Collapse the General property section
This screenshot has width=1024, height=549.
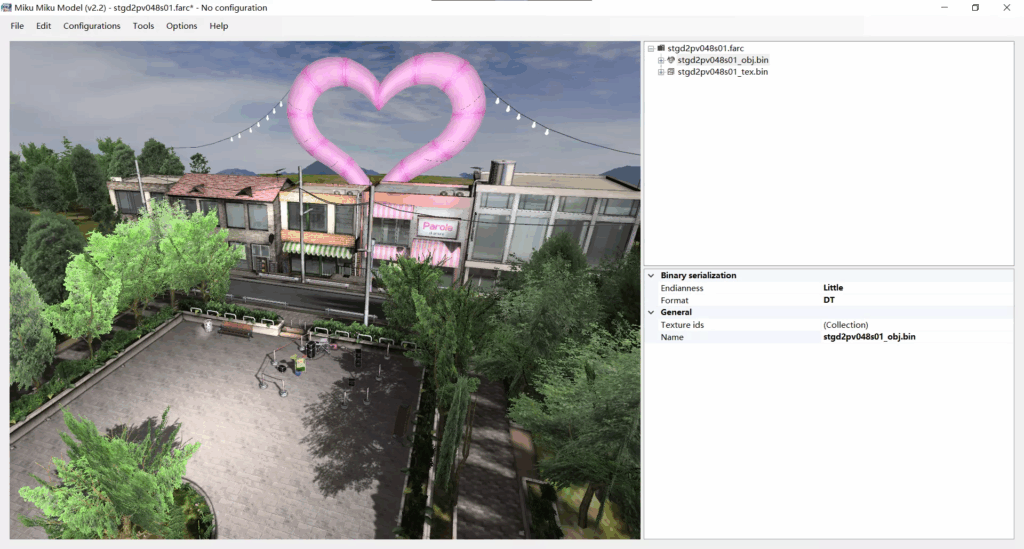click(651, 313)
